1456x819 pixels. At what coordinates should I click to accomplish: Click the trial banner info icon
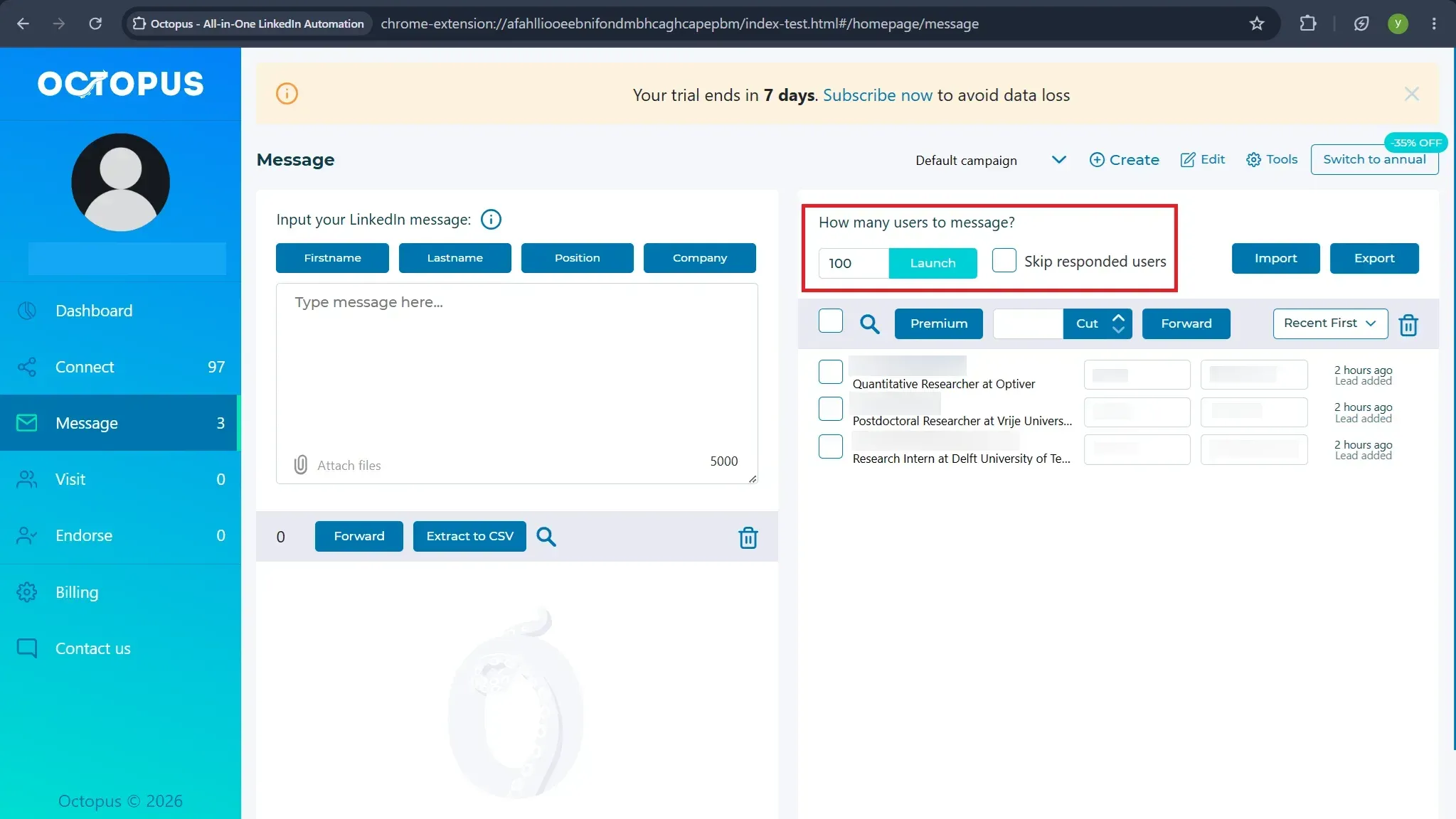(287, 94)
